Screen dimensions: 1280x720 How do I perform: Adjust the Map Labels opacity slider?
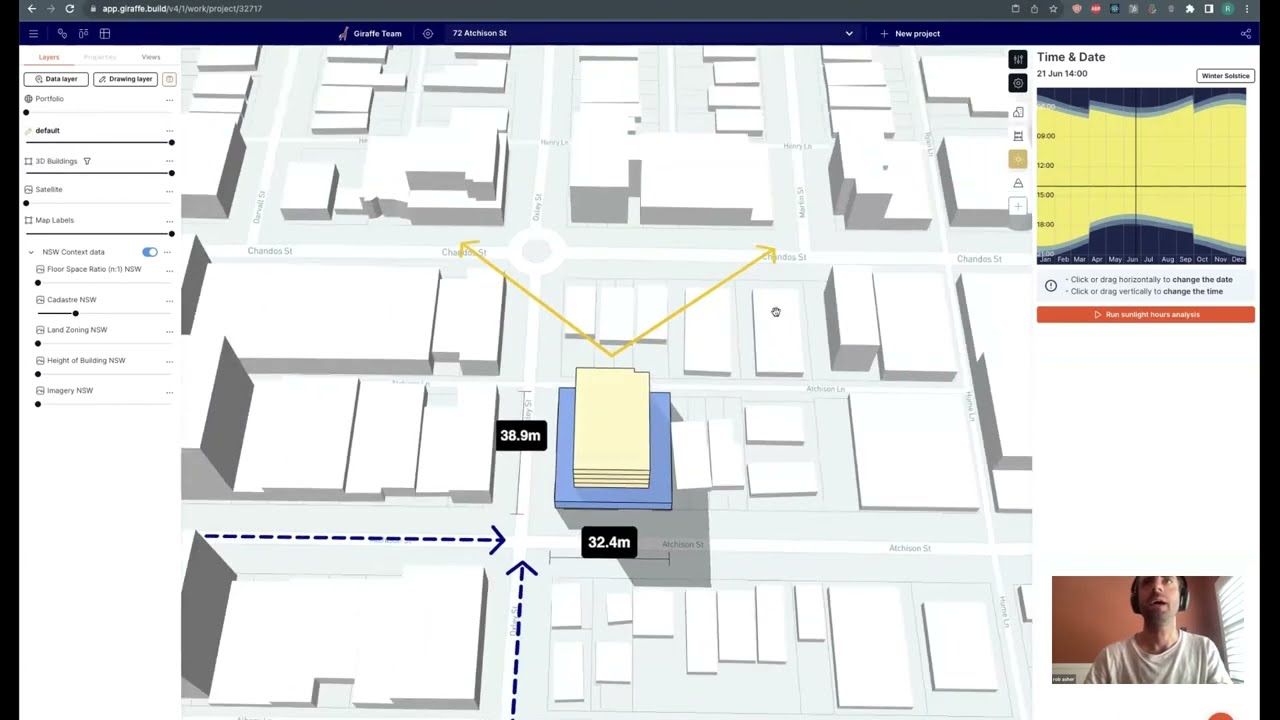pyautogui.click(x=99, y=234)
